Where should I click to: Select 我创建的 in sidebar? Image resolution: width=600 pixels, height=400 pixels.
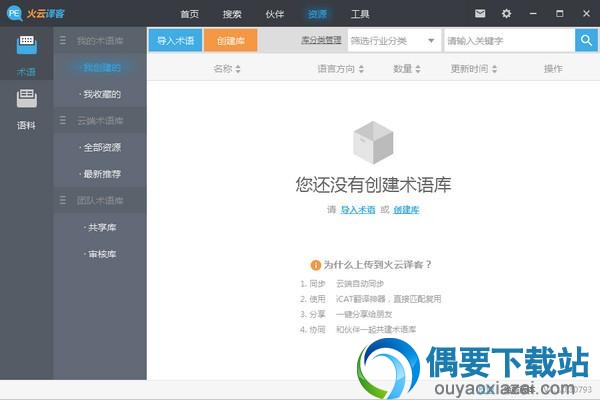coord(100,68)
